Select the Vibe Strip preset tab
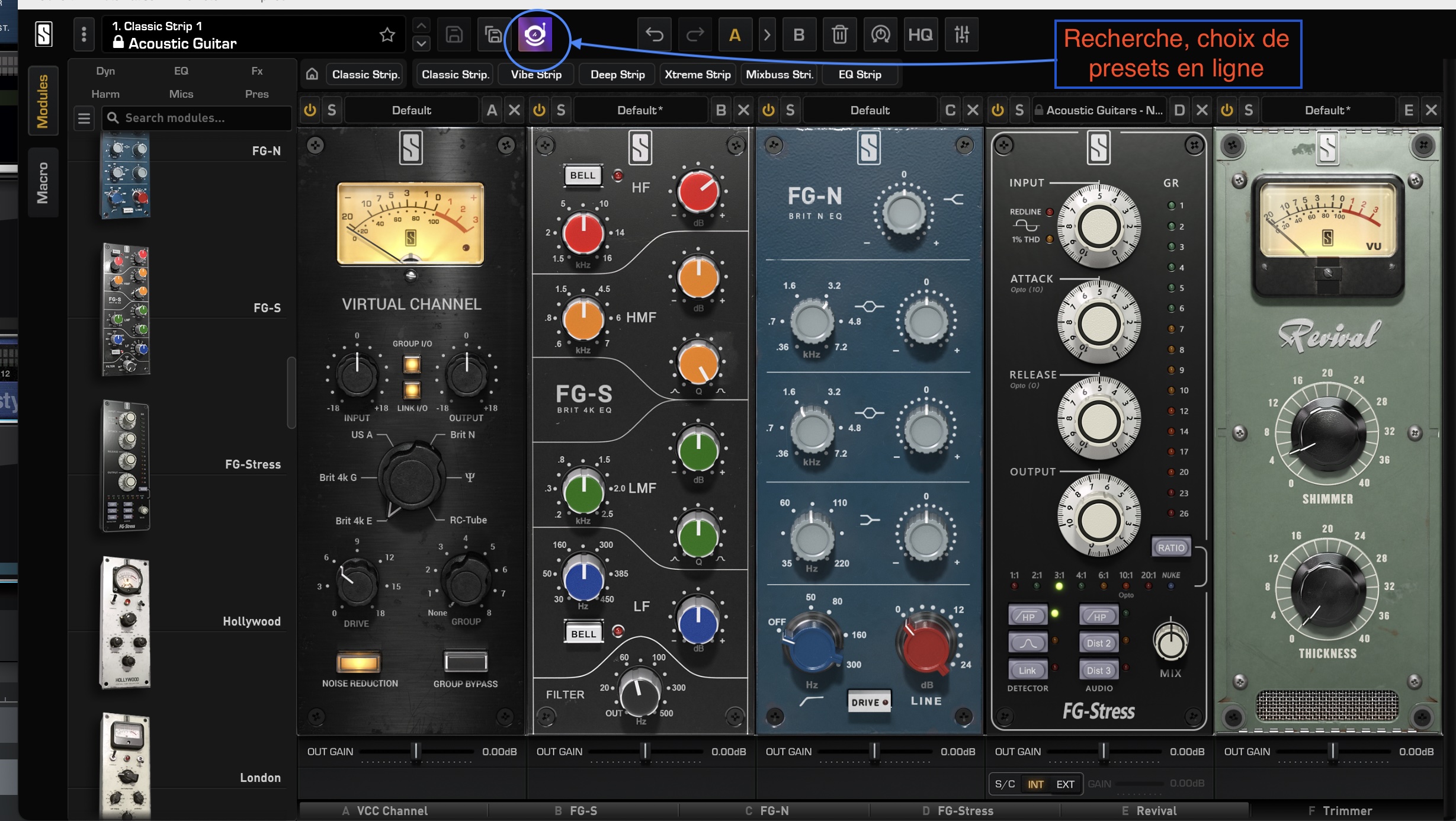The width and height of the screenshot is (1456, 821). coord(536,75)
